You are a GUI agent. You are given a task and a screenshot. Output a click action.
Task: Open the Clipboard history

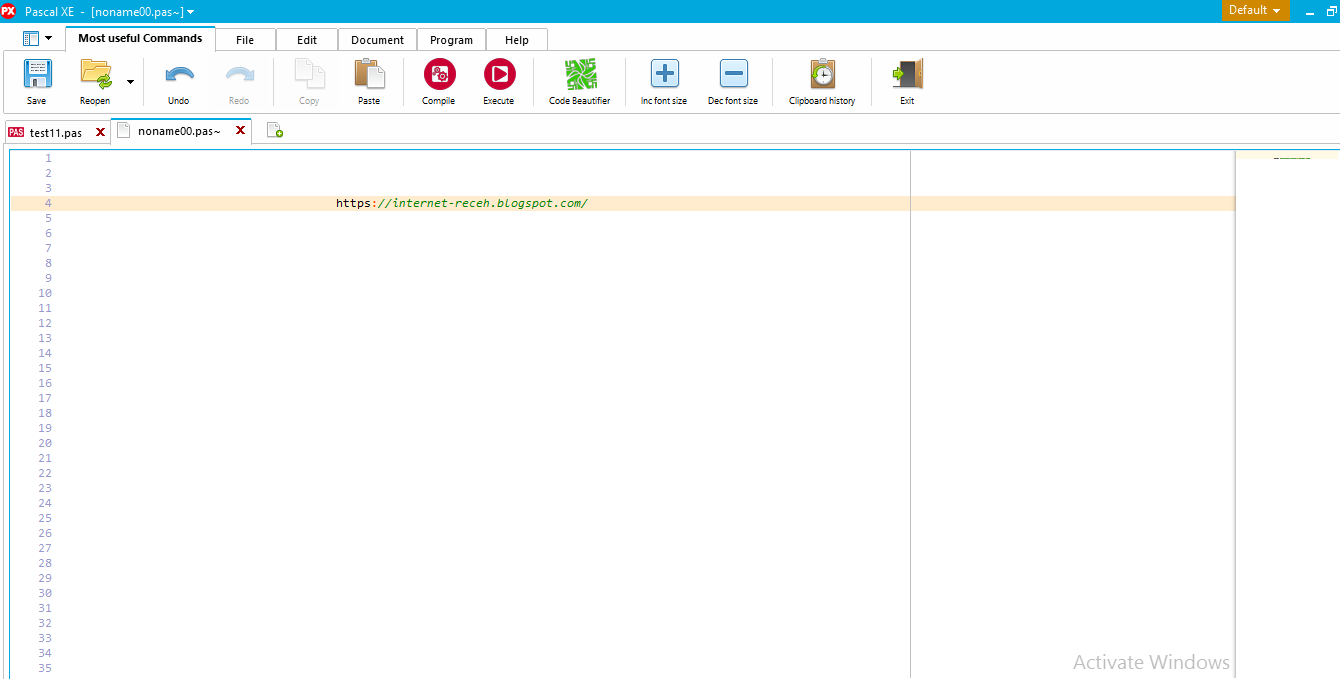[821, 80]
